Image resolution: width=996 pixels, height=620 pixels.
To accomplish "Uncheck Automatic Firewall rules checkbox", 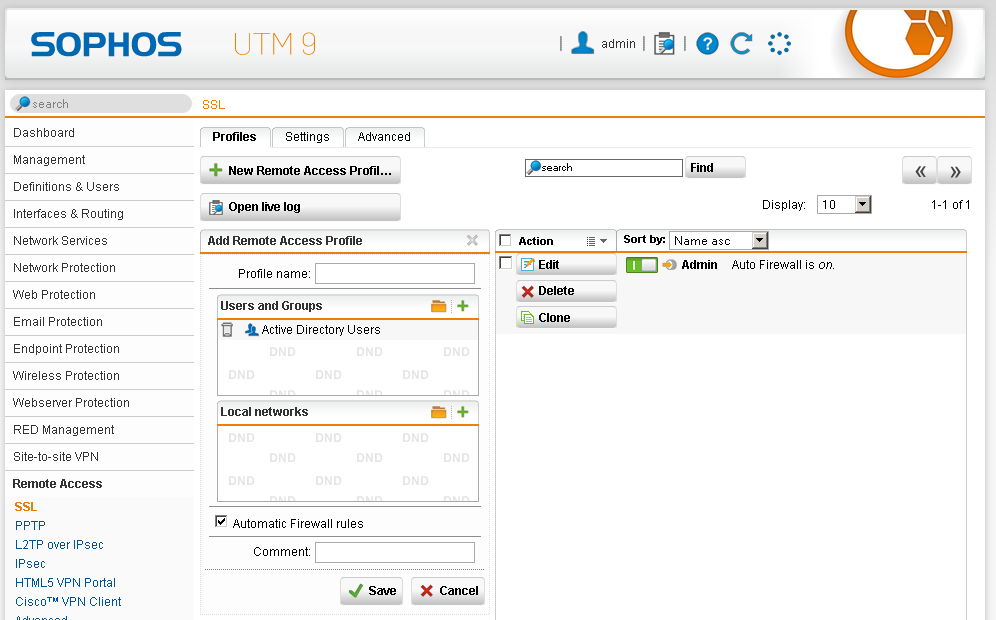I will coord(220,522).
